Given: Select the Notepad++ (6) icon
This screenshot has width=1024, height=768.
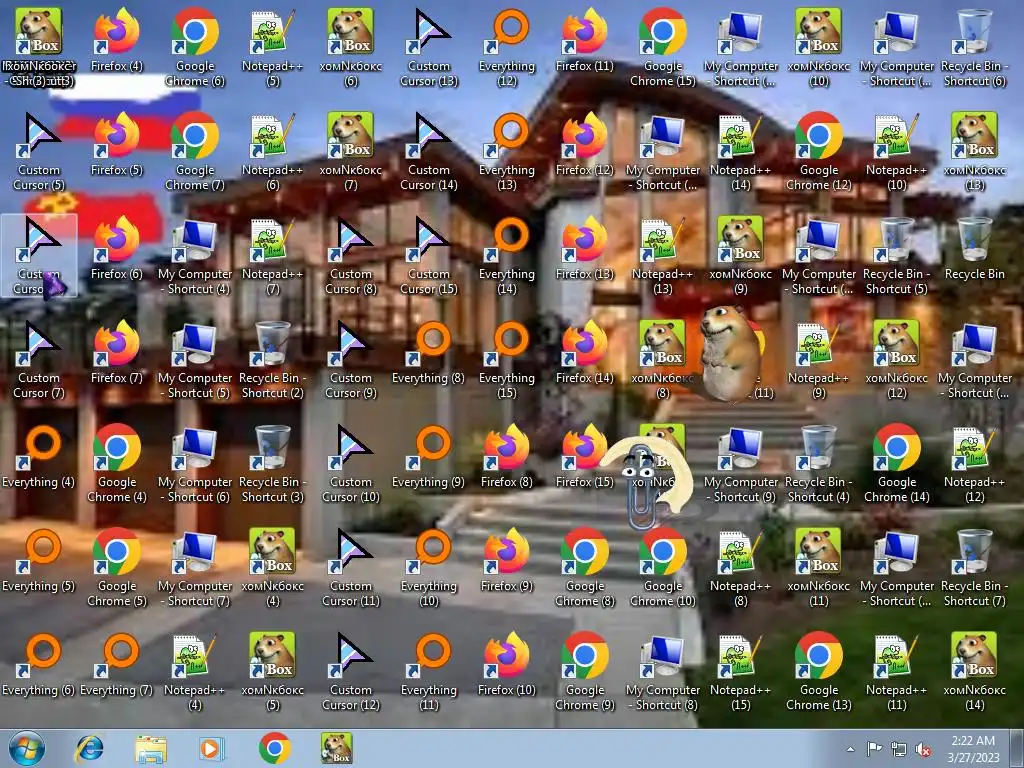Looking at the screenshot, I should (272, 151).
